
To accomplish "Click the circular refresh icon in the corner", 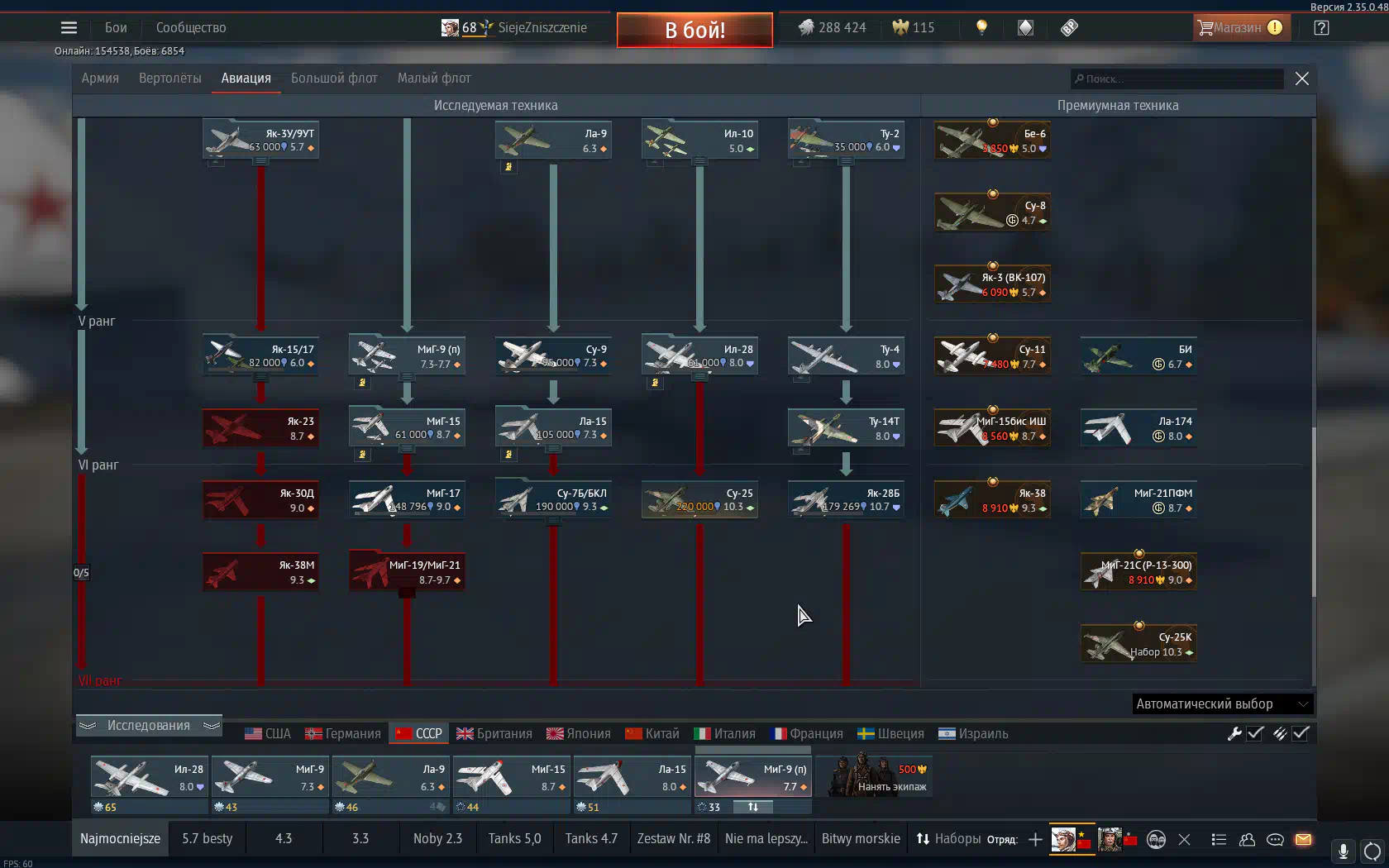I will tap(1372, 851).
